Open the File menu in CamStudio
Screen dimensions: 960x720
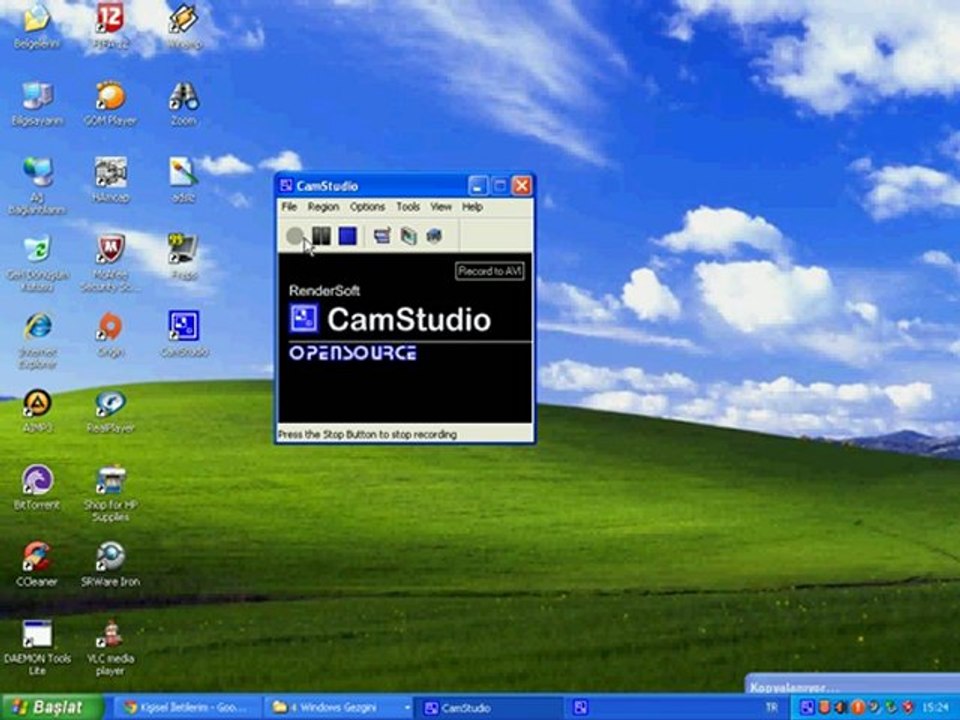(289, 207)
